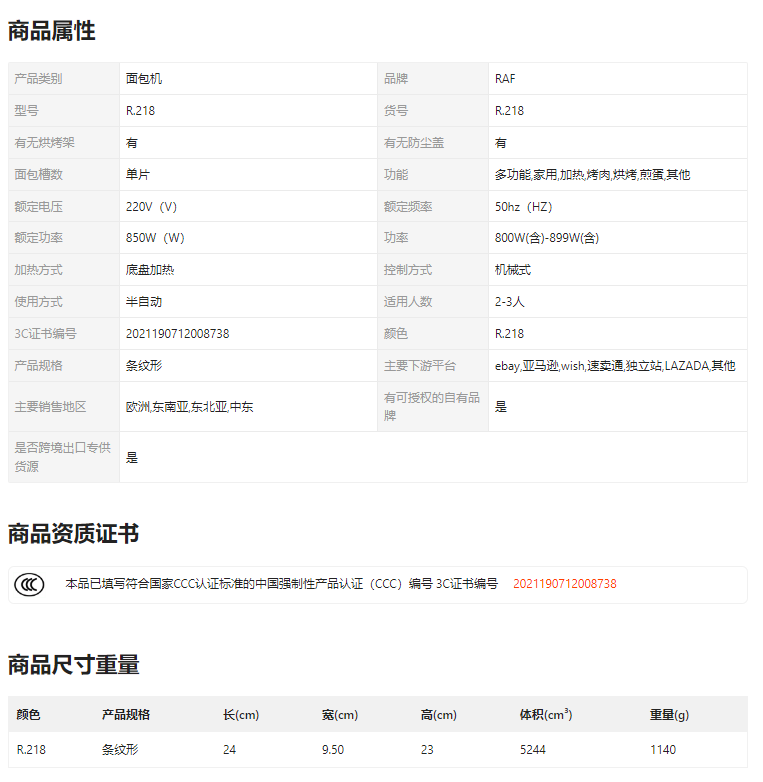This screenshot has width=763, height=782.
Task: Click the 产品规格 label in attributes table
Action: (38, 366)
